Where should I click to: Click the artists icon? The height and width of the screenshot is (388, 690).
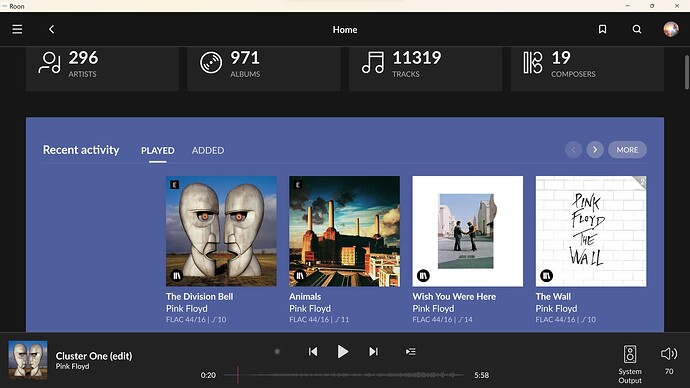(x=49, y=63)
